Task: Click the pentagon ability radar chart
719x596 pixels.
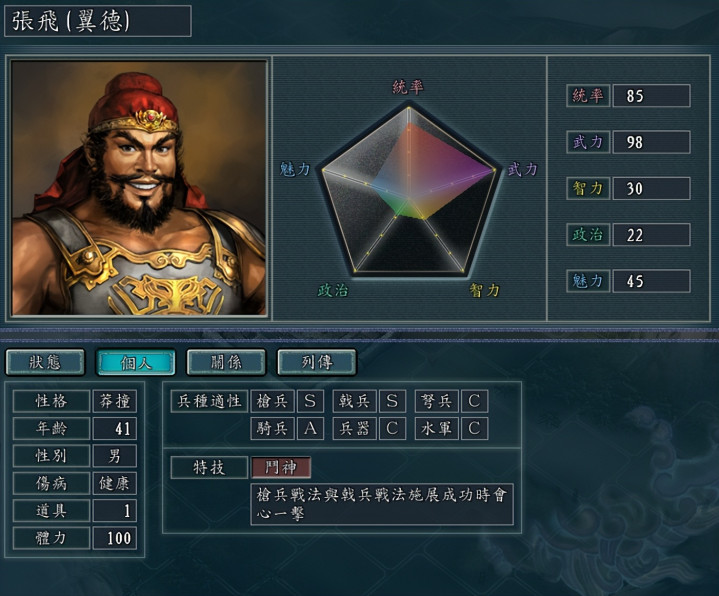Action: 409,190
